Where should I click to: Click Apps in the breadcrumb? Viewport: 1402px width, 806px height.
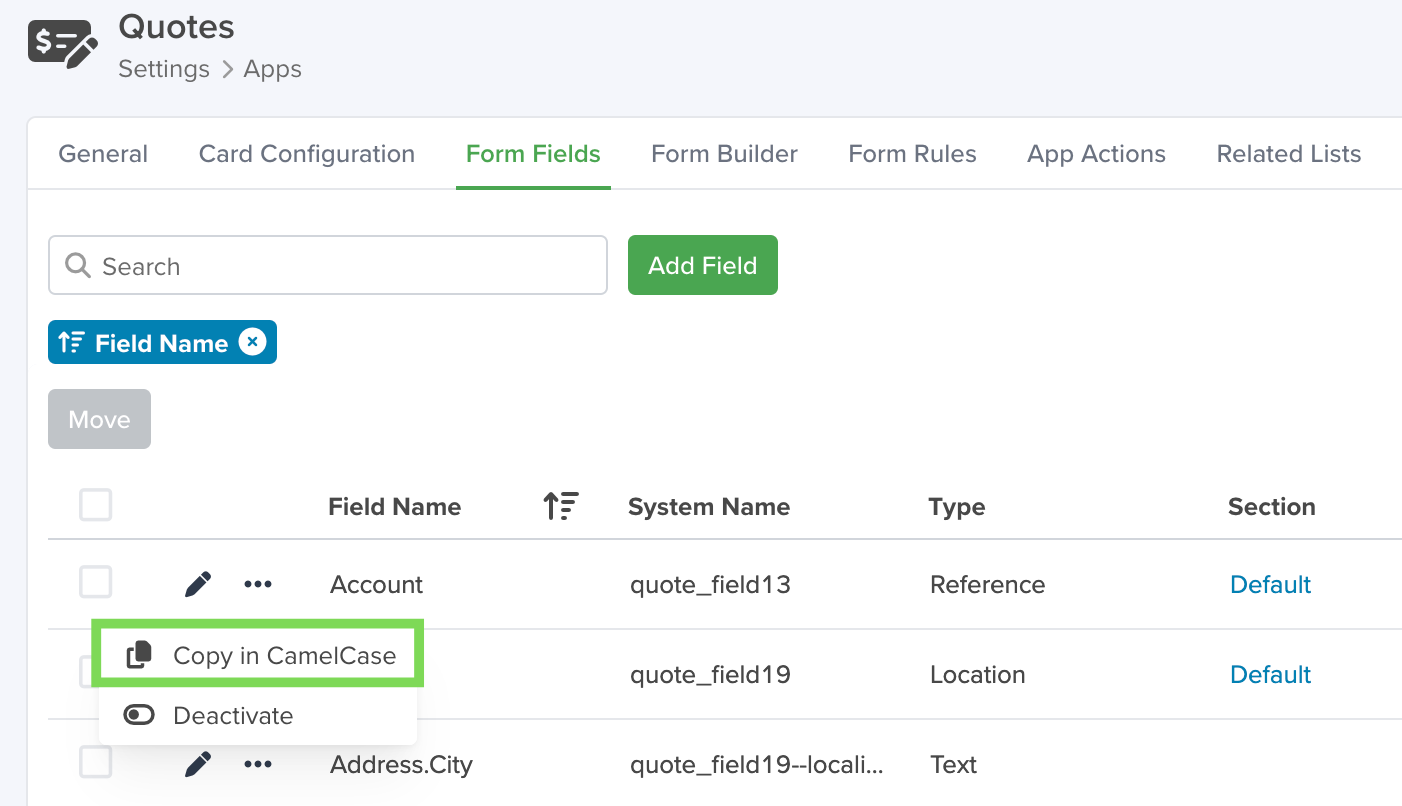pyautogui.click(x=272, y=69)
